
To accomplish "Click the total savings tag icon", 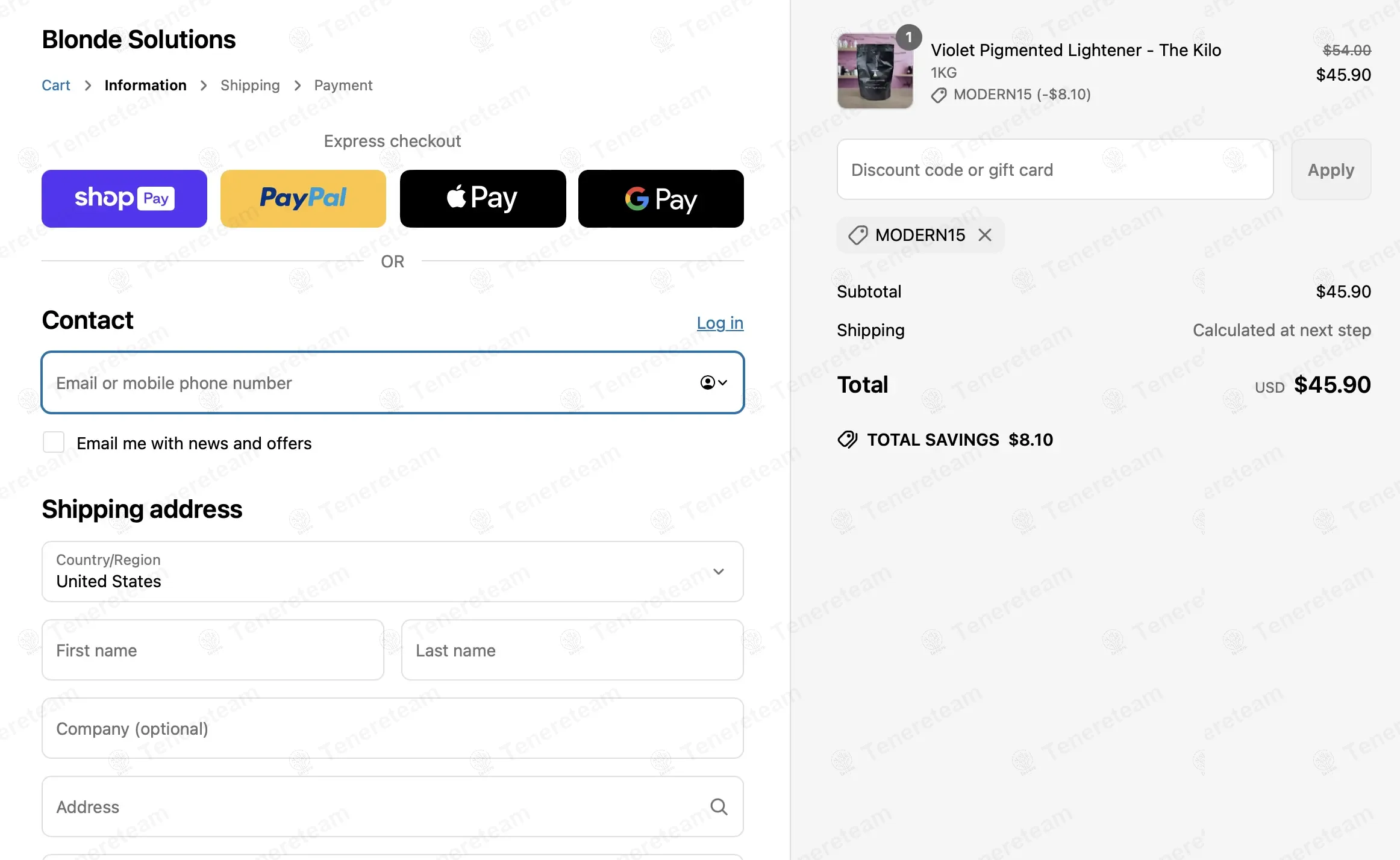I will coord(847,440).
